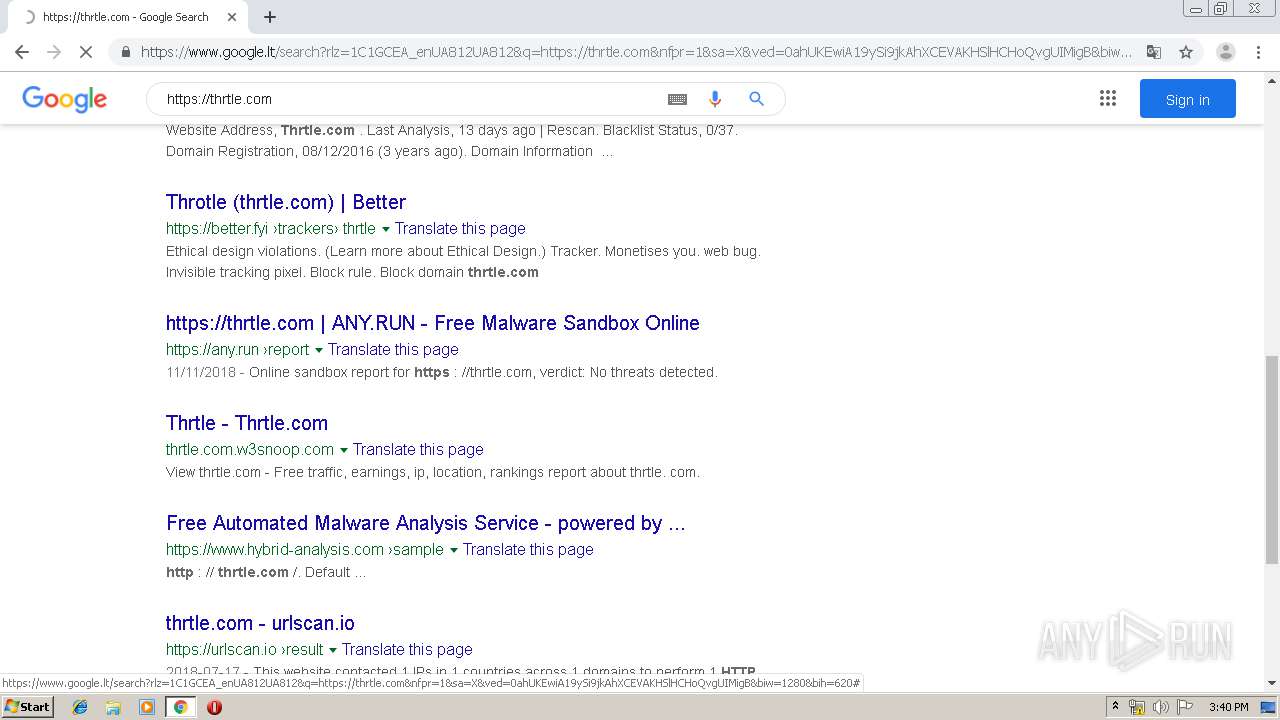Expand dropdown arrow beside any.run report URL
This screenshot has width=1280, height=720.
[x=319, y=350]
